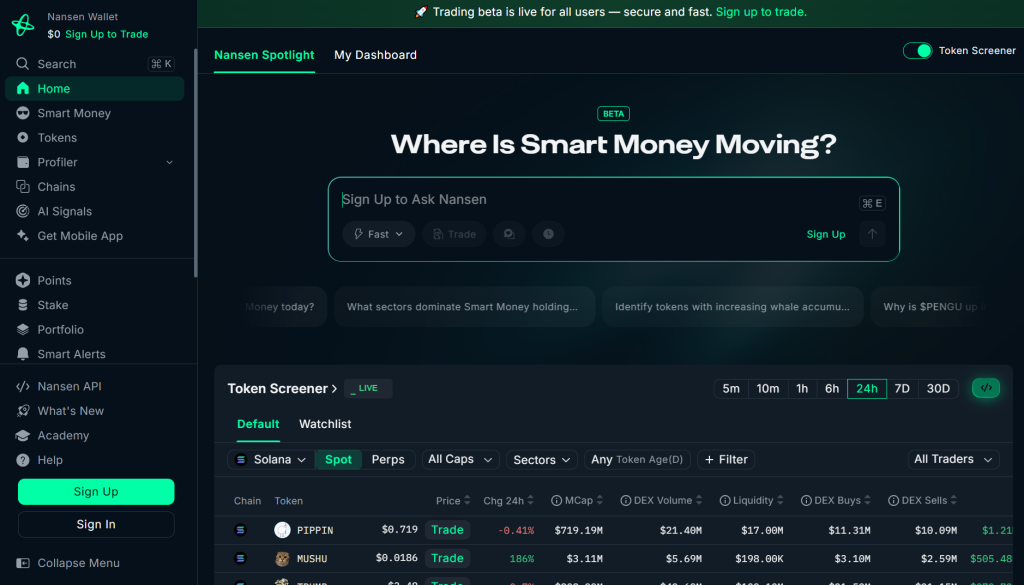
Task: Click the Smart Alerts bell icon
Action: pyautogui.click(x=22, y=354)
